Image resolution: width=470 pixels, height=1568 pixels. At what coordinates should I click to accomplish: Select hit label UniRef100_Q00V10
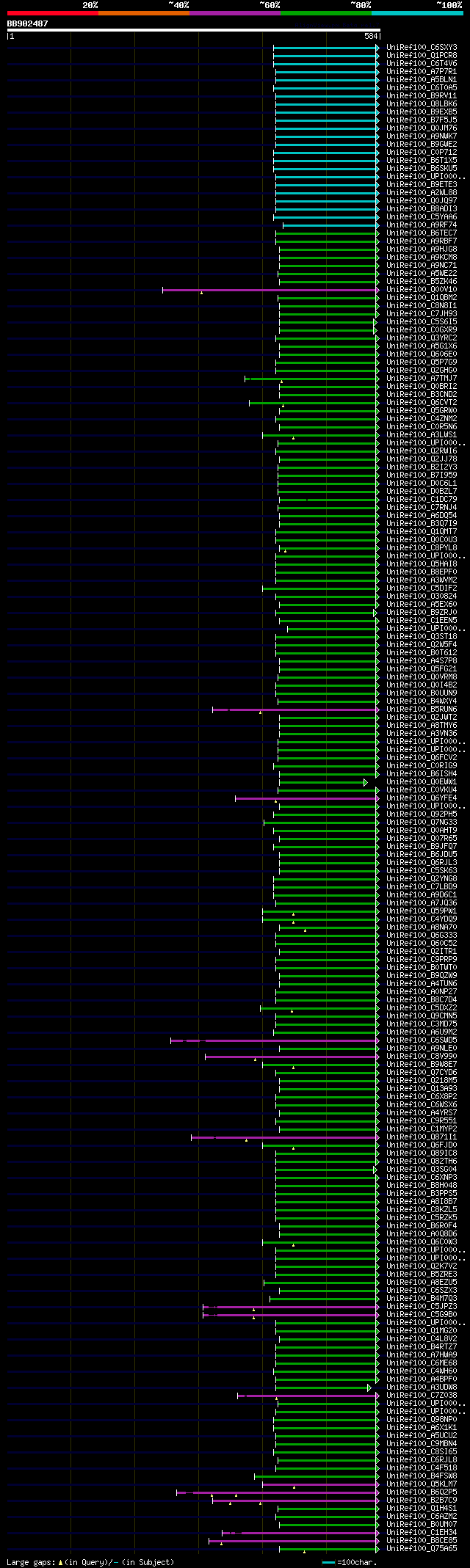[x=422, y=289]
